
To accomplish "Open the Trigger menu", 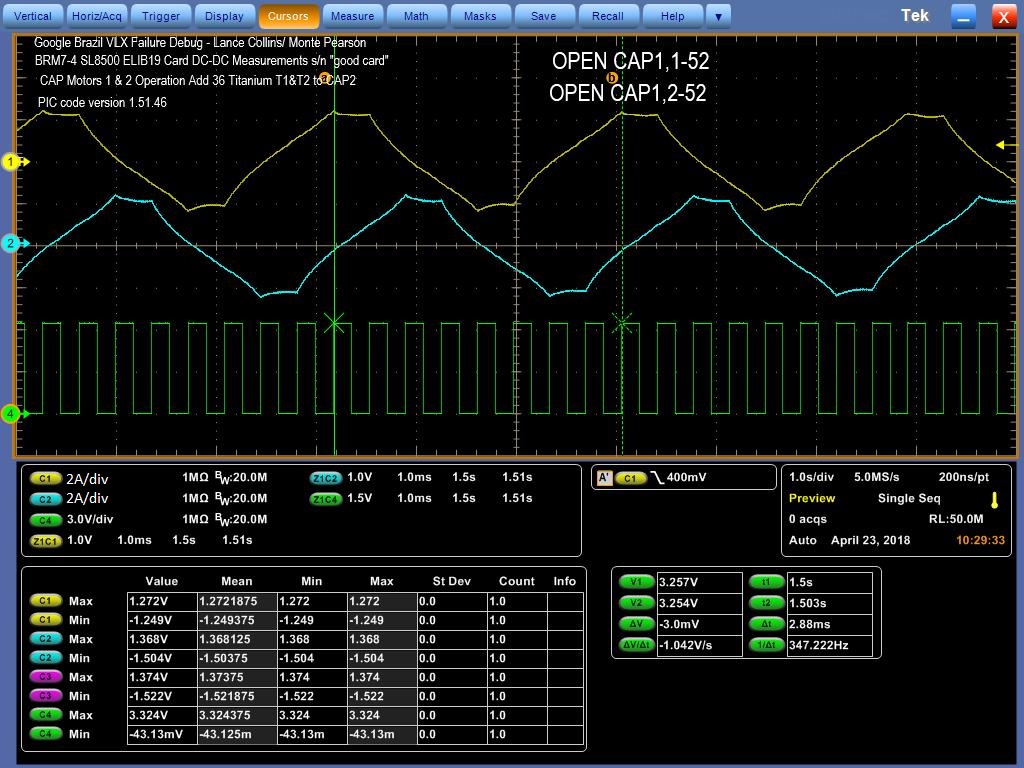I will [x=160, y=16].
